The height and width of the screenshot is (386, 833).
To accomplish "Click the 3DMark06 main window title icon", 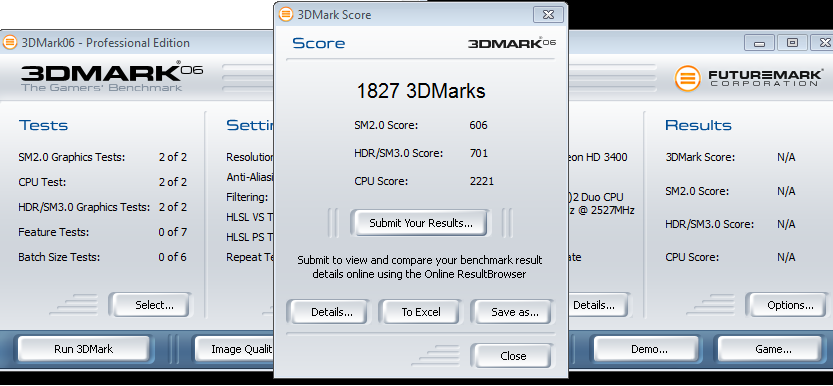I will pyautogui.click(x=9, y=43).
